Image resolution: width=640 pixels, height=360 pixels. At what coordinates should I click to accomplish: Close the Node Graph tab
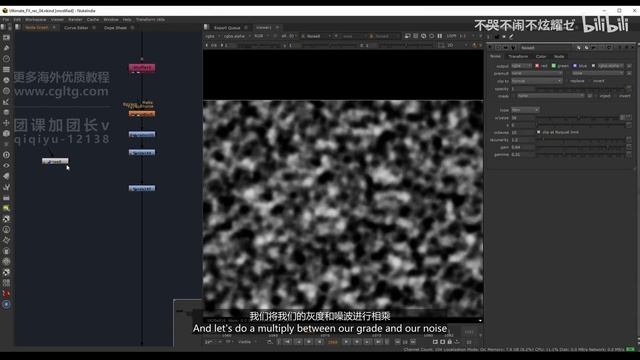54,28
